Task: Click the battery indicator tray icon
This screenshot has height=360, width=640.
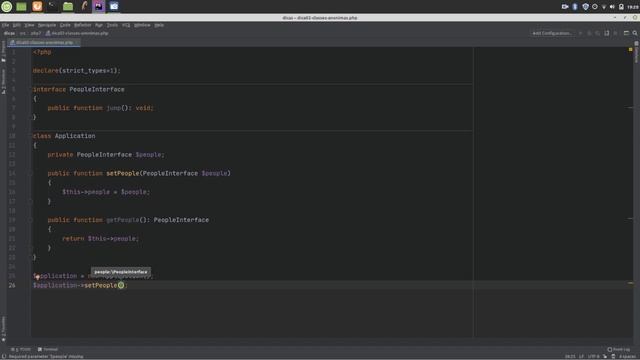Action: coord(621,7)
